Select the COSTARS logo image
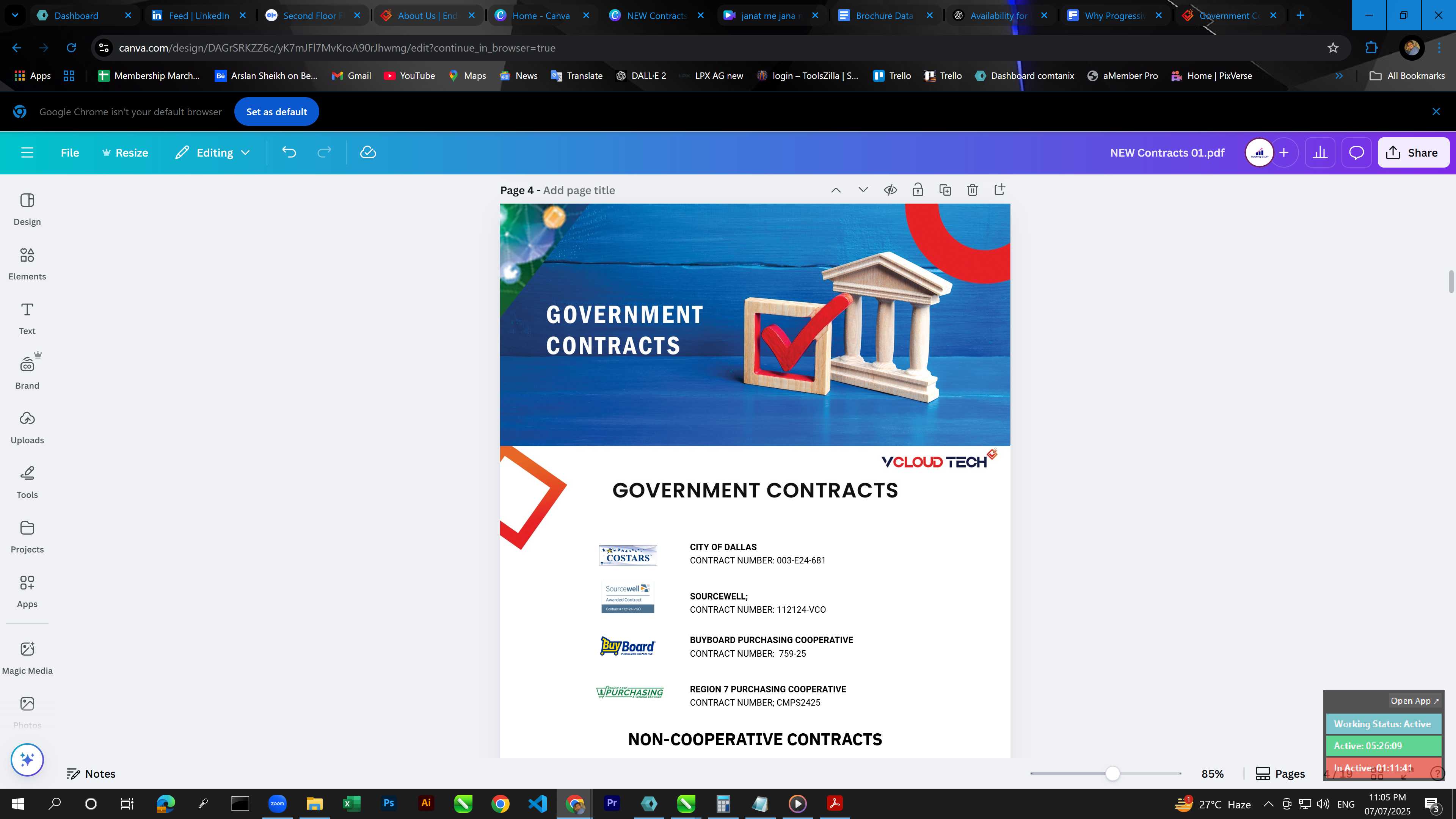Screen dimensions: 1456x819 [x=628, y=555]
